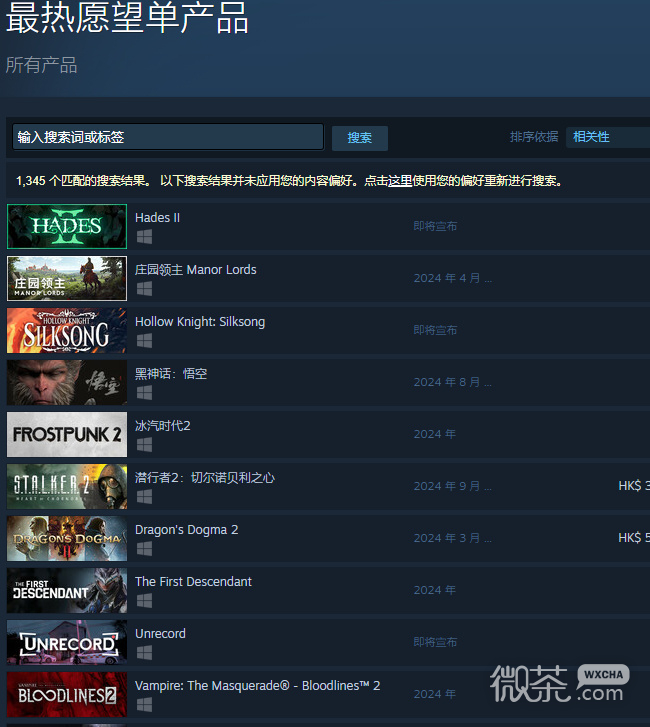Open the Frostpunk 2 cover thumbnail
This screenshot has width=650, height=727.
click(x=67, y=434)
